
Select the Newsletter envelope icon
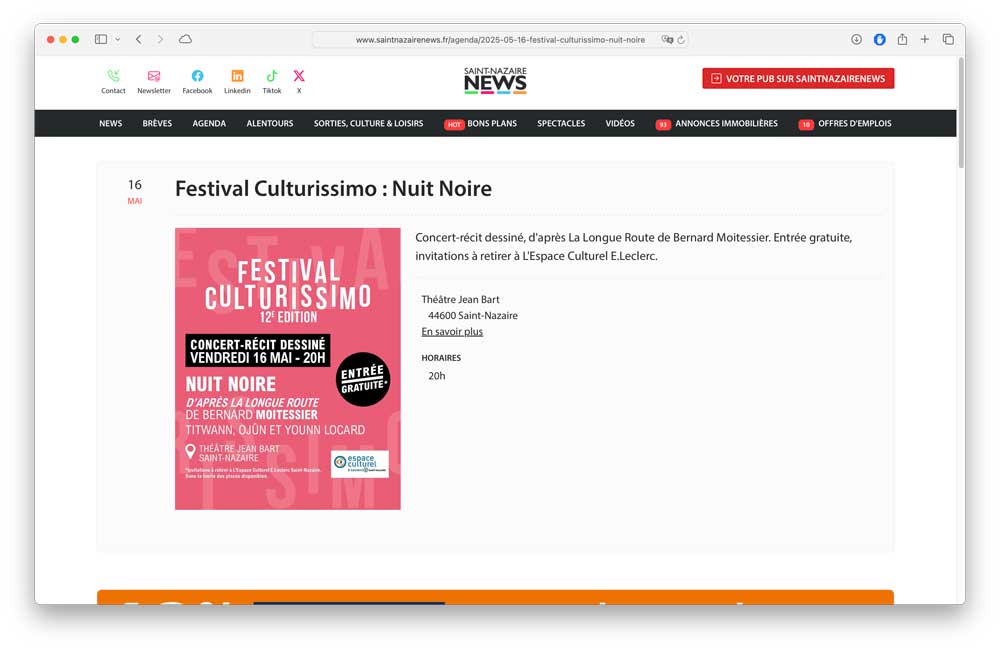point(154,76)
